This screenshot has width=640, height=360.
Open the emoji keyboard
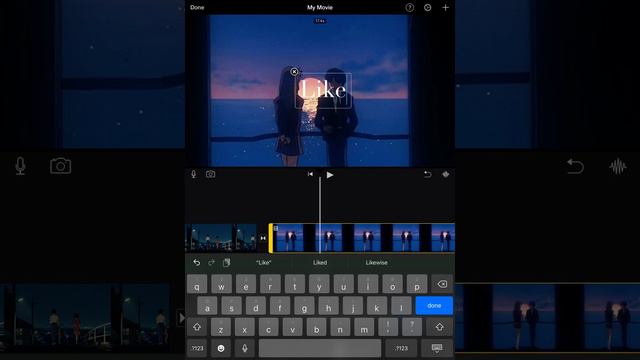coord(221,348)
